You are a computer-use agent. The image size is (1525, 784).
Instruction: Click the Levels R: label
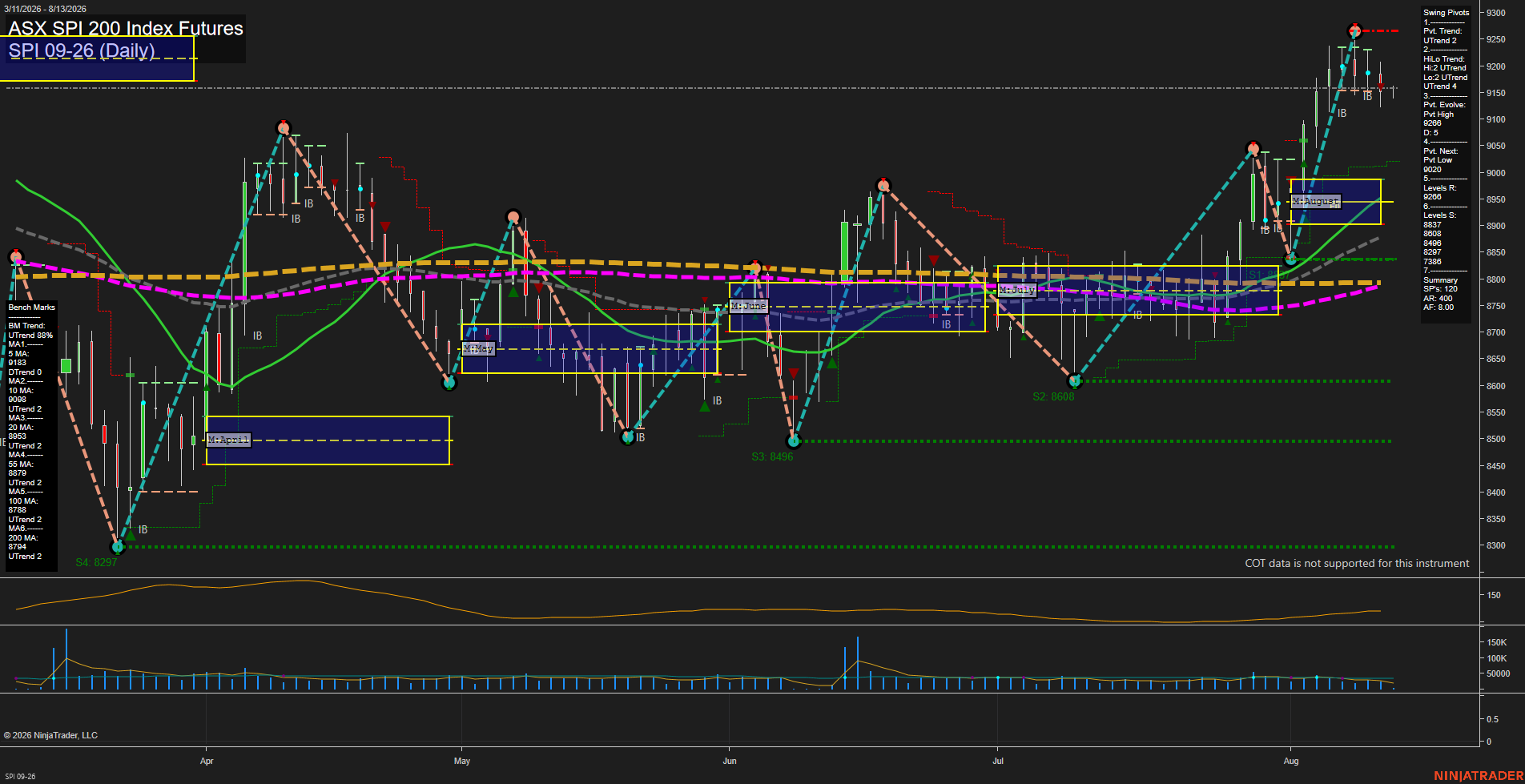(1440, 188)
